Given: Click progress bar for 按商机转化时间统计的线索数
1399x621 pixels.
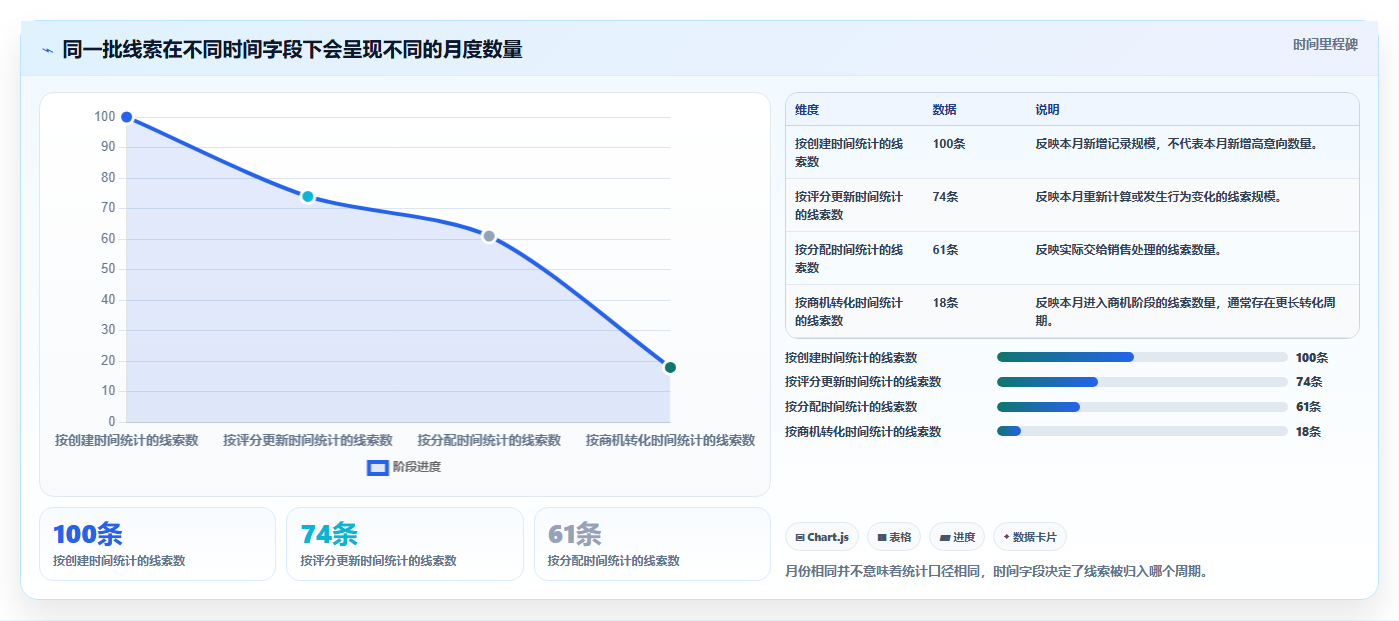Looking at the screenshot, I should (x=1142, y=431).
